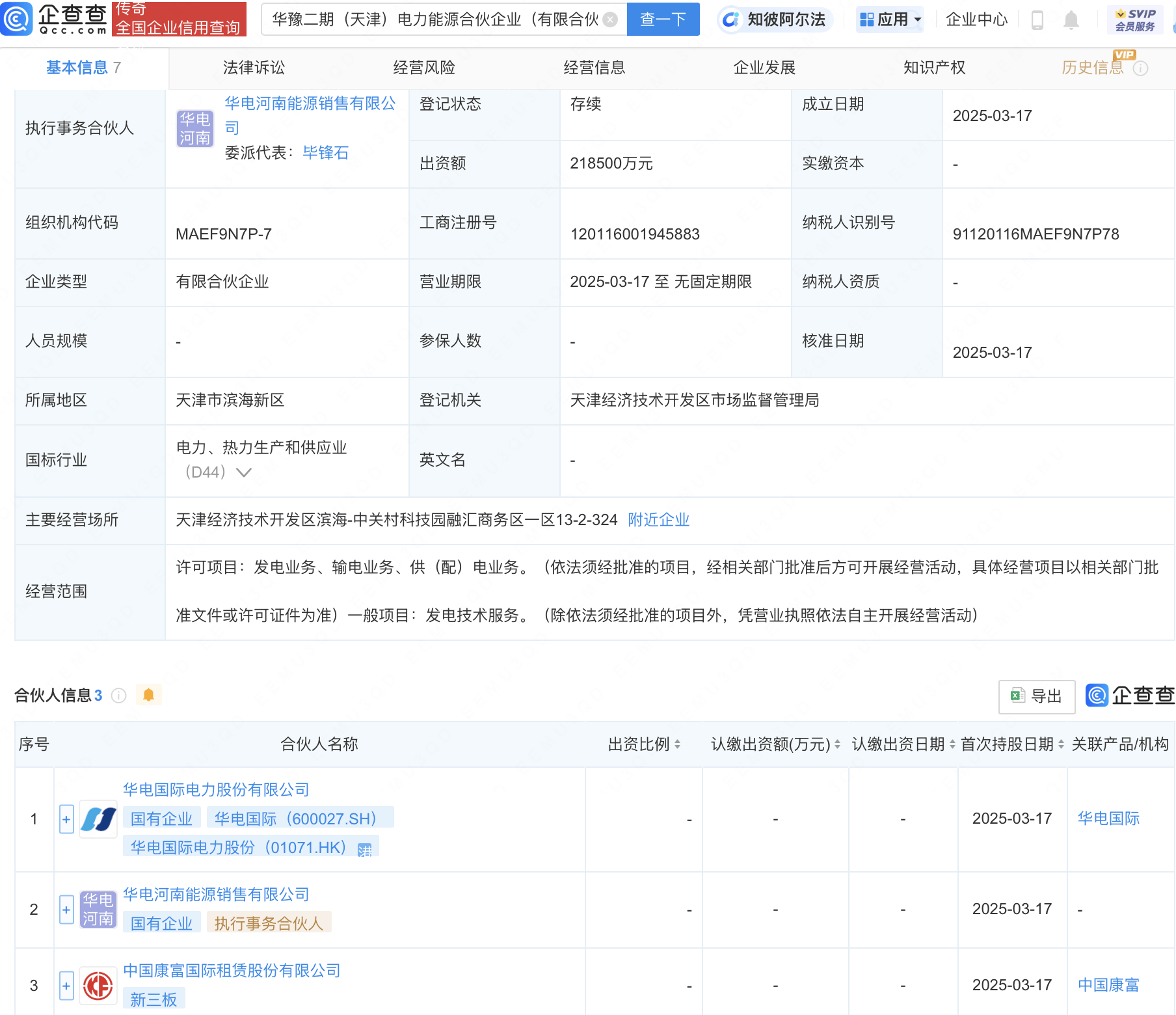Switch to the 经营风险 tab
The image size is (1176, 1015).
click(x=424, y=68)
